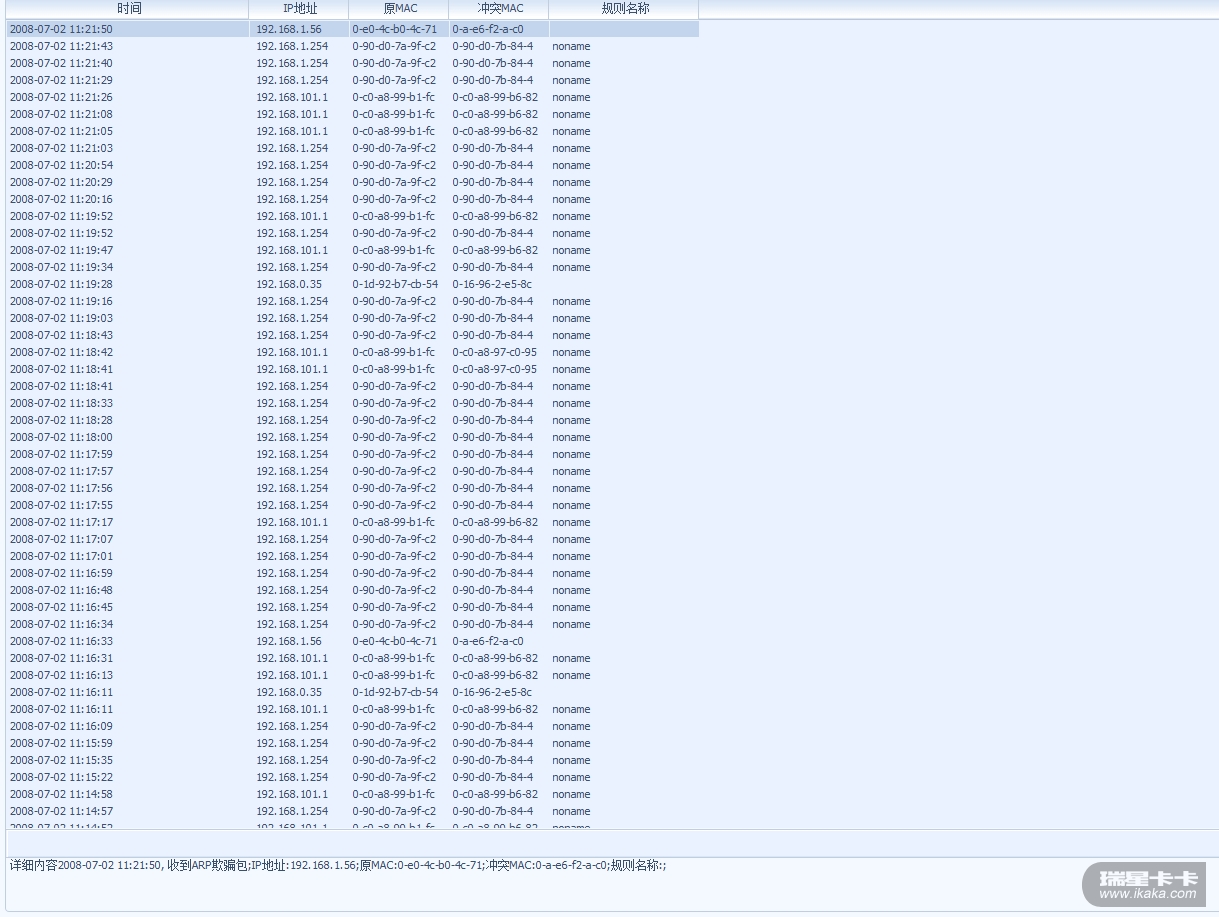Click IP 192.168.101.1 in the 11:21:08 row
This screenshot has width=1219, height=917.
coord(292,114)
